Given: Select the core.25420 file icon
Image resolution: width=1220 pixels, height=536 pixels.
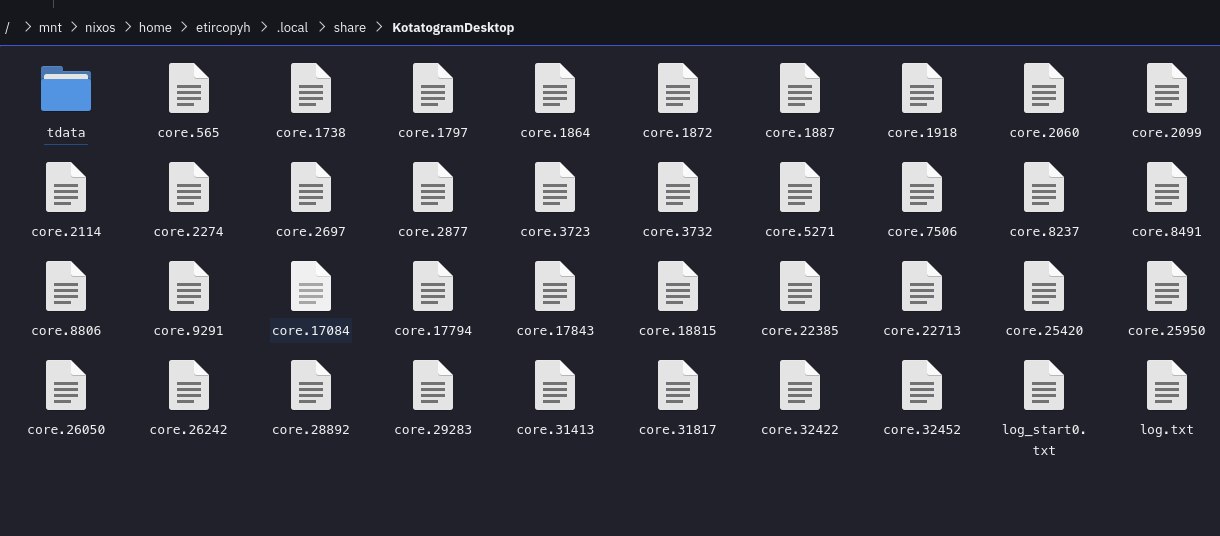Looking at the screenshot, I should click(1044, 286).
